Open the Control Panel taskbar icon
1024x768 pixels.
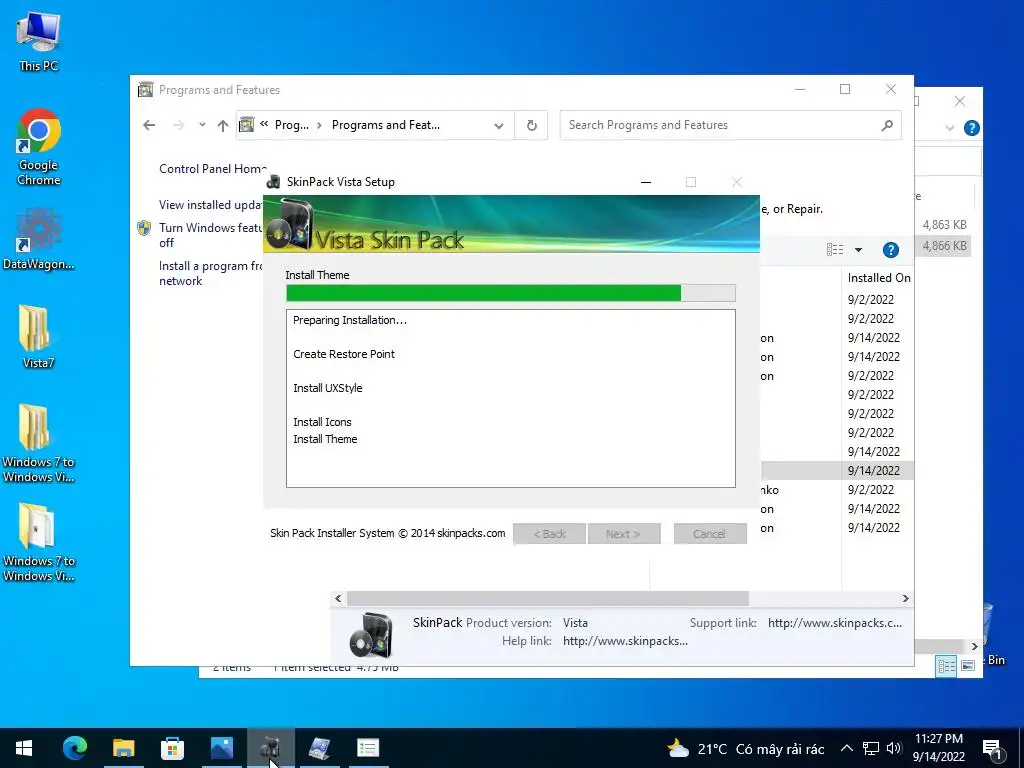[x=319, y=748]
